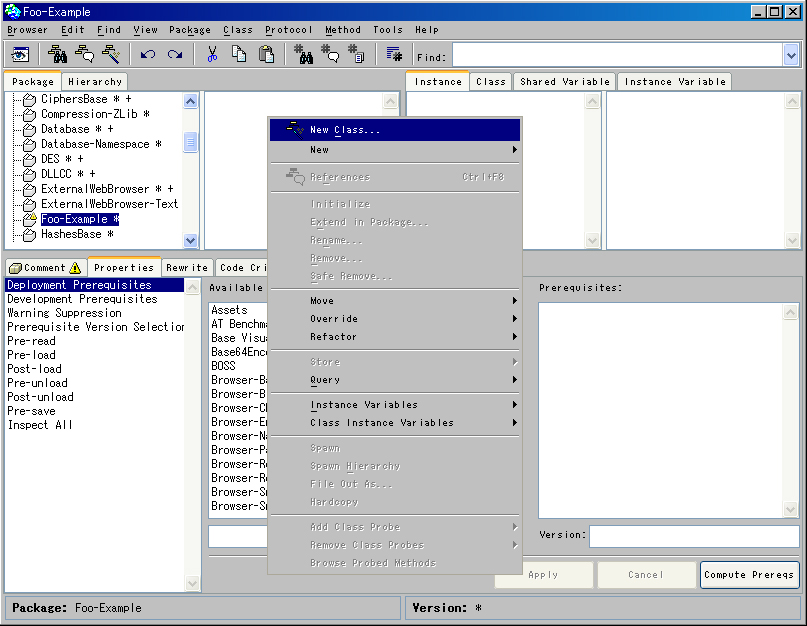Click package list scrollbar up arrow
Screen dimensions: 807x626
pyautogui.click(x=190, y=101)
